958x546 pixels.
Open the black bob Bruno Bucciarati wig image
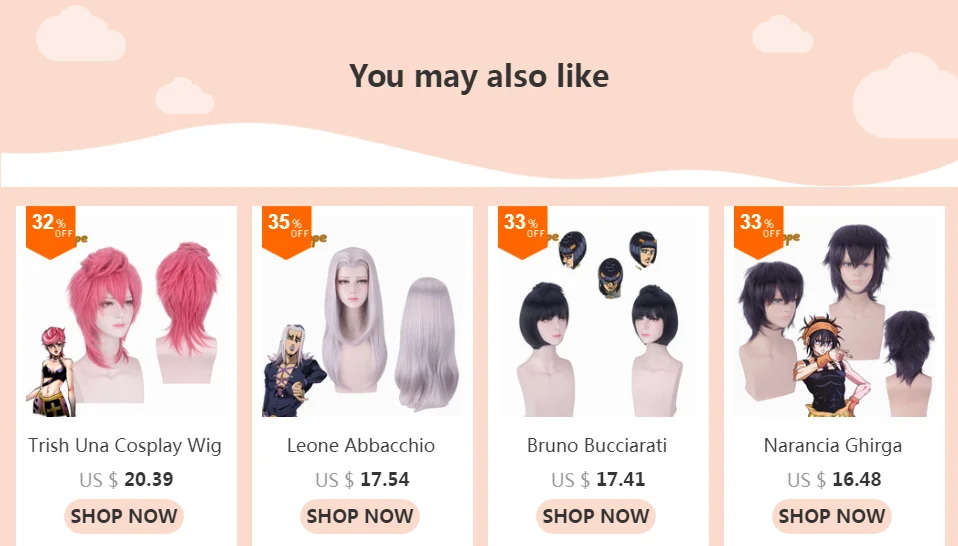(x=598, y=316)
